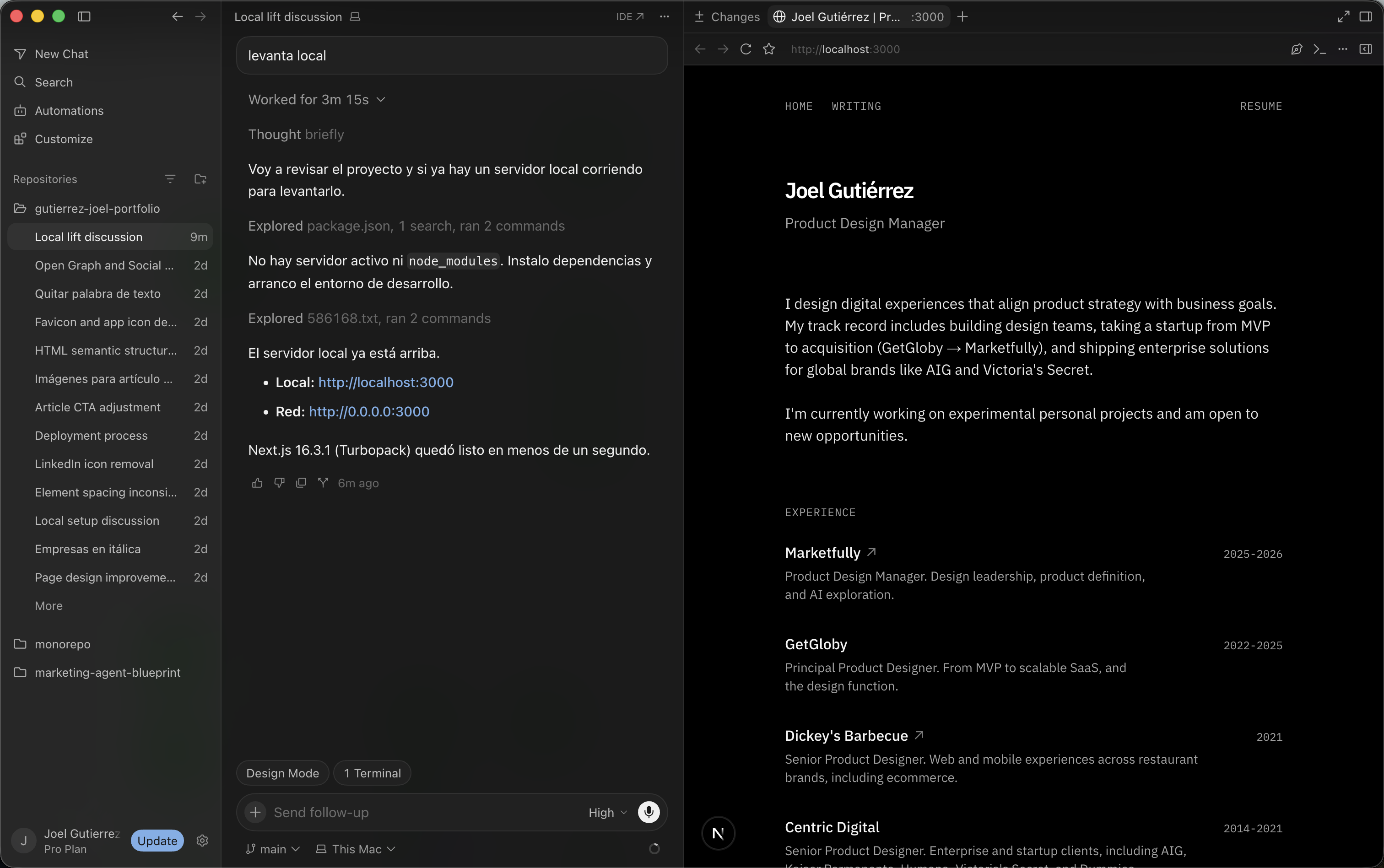Open Search in the sidebar
Image resolution: width=1384 pixels, height=868 pixels.
pos(110,82)
